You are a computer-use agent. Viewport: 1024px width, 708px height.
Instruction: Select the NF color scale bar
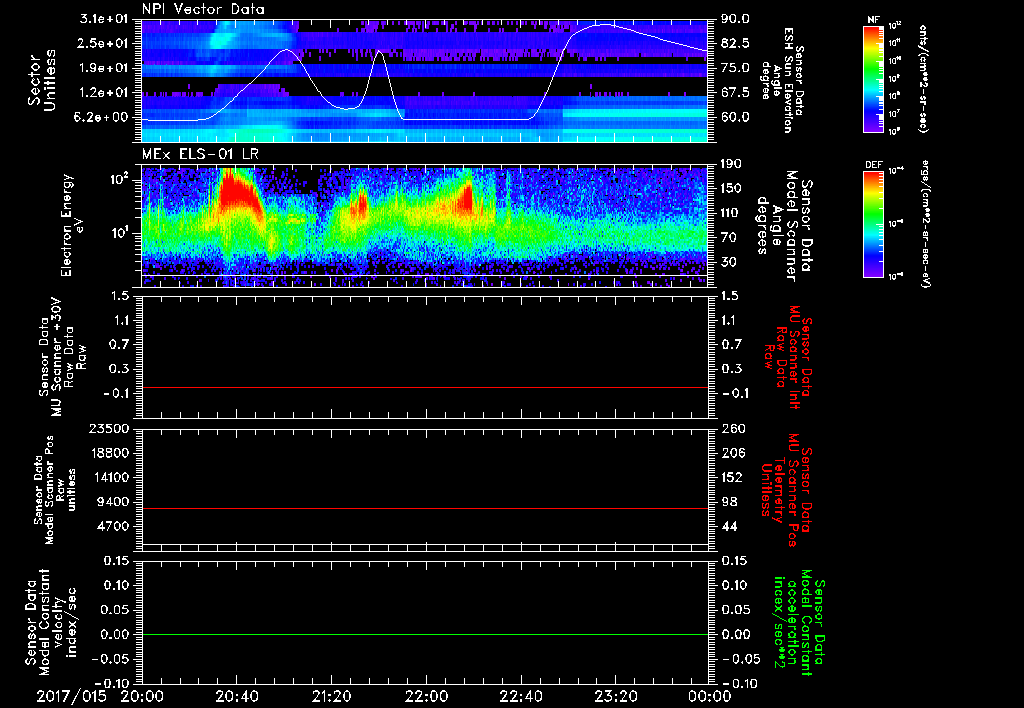(x=874, y=78)
